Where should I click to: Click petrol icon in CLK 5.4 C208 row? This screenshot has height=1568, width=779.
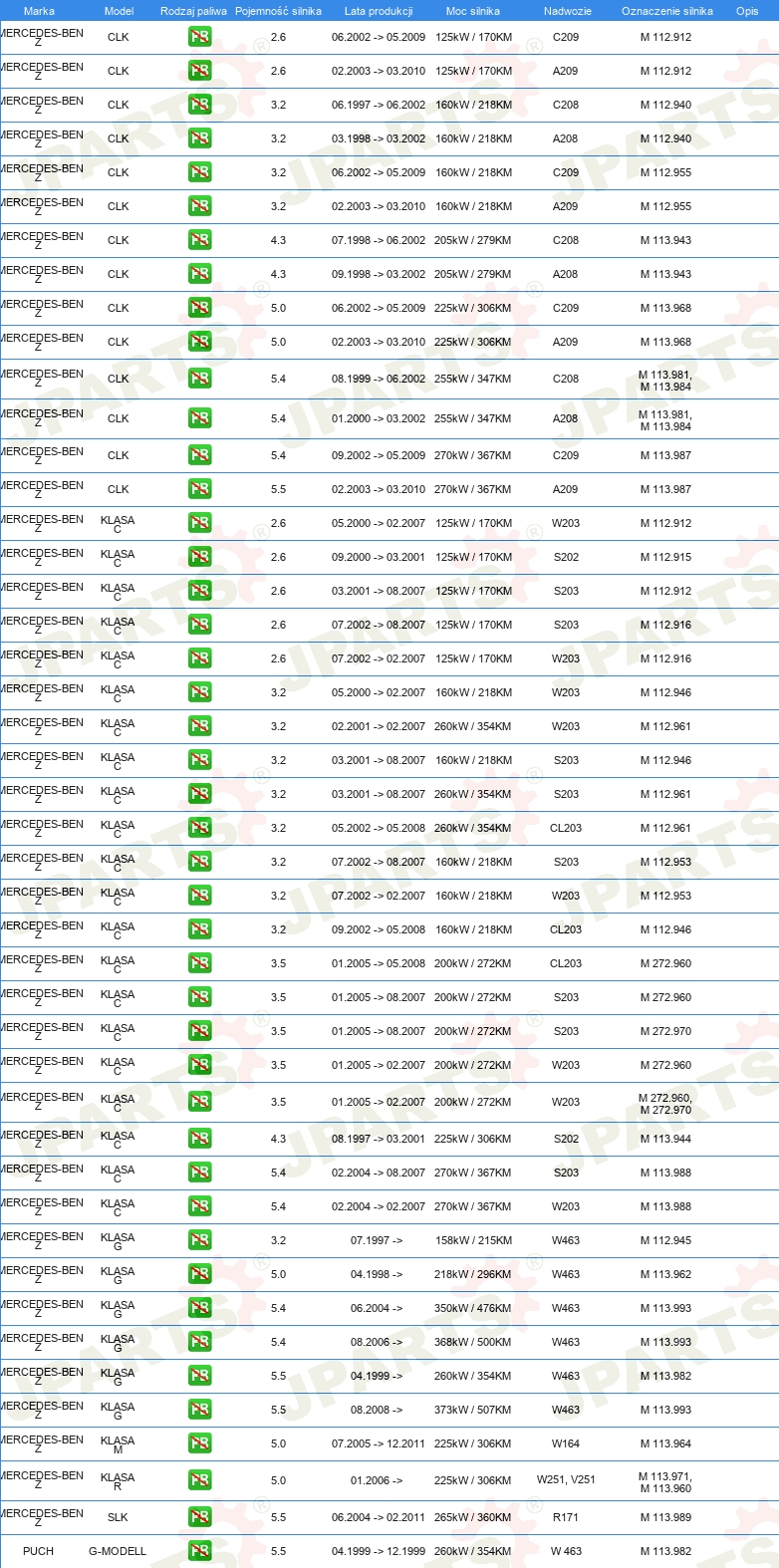coord(199,380)
